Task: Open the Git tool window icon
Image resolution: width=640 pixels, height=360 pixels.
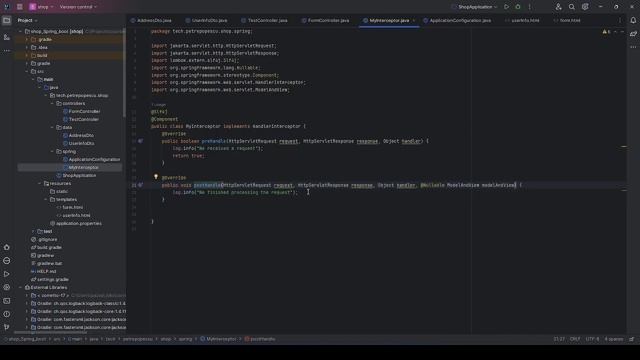Action: click(x=7, y=327)
